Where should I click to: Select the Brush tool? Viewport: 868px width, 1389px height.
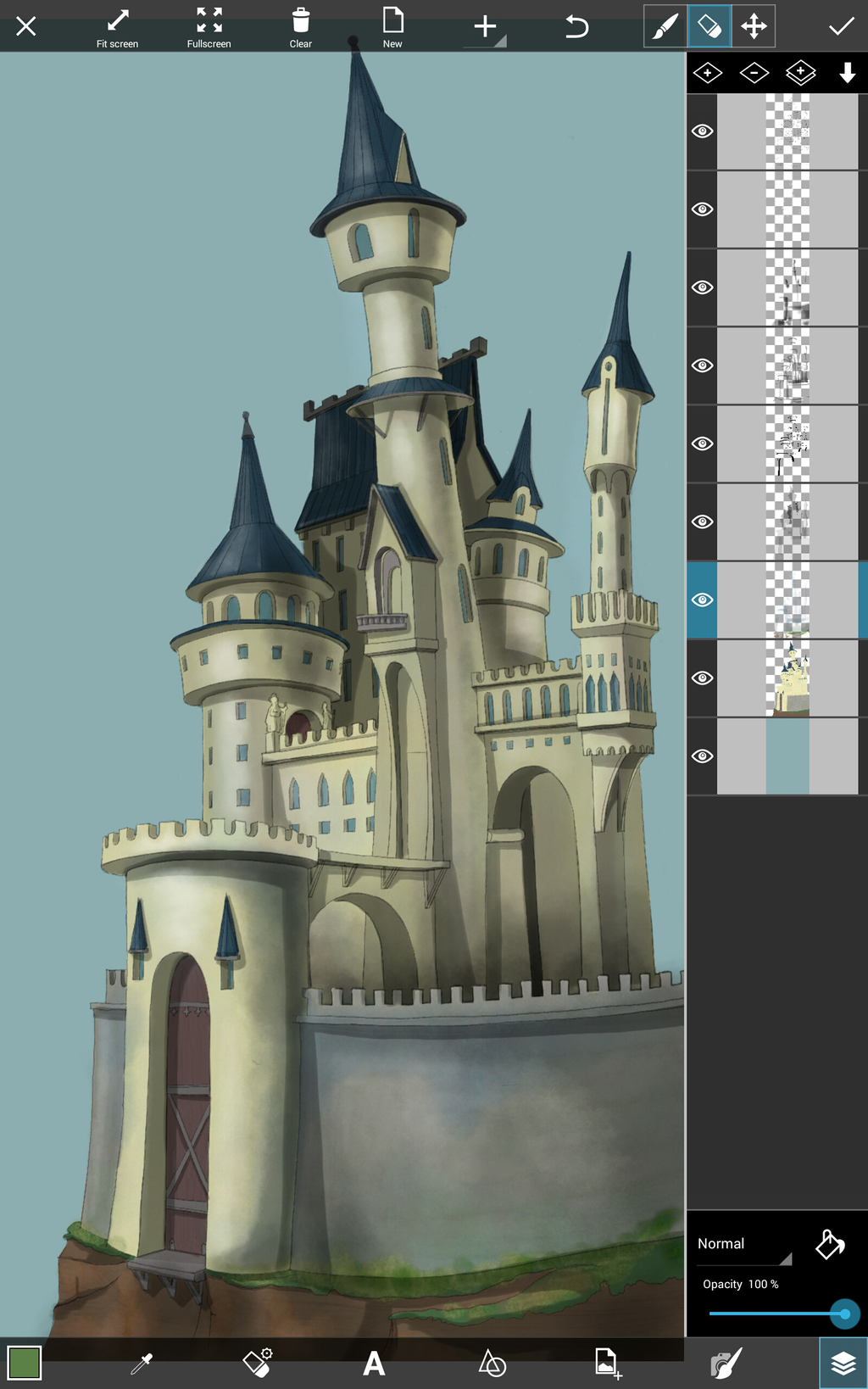click(665, 26)
